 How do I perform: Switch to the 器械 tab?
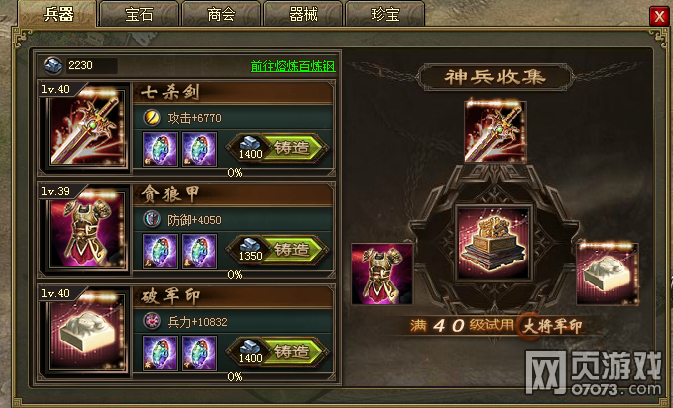pyautogui.click(x=303, y=15)
